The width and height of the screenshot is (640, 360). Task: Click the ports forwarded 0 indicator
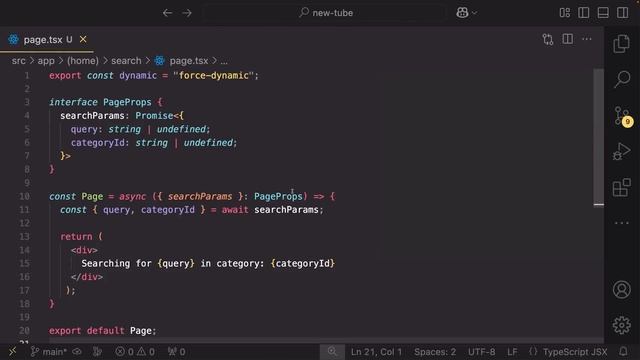pyautogui.click(x=176, y=351)
